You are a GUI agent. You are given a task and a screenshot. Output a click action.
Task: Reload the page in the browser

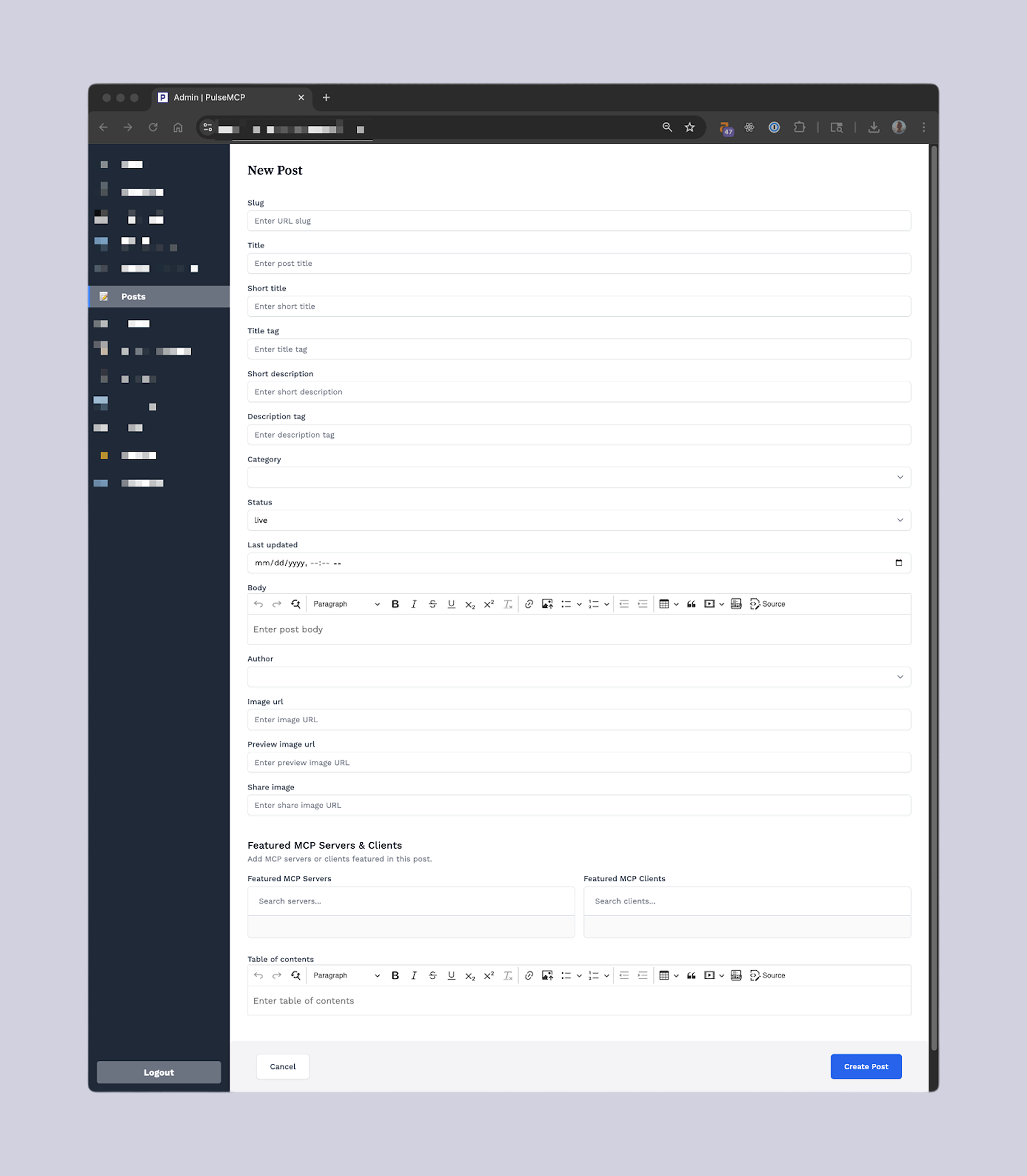pos(153,127)
